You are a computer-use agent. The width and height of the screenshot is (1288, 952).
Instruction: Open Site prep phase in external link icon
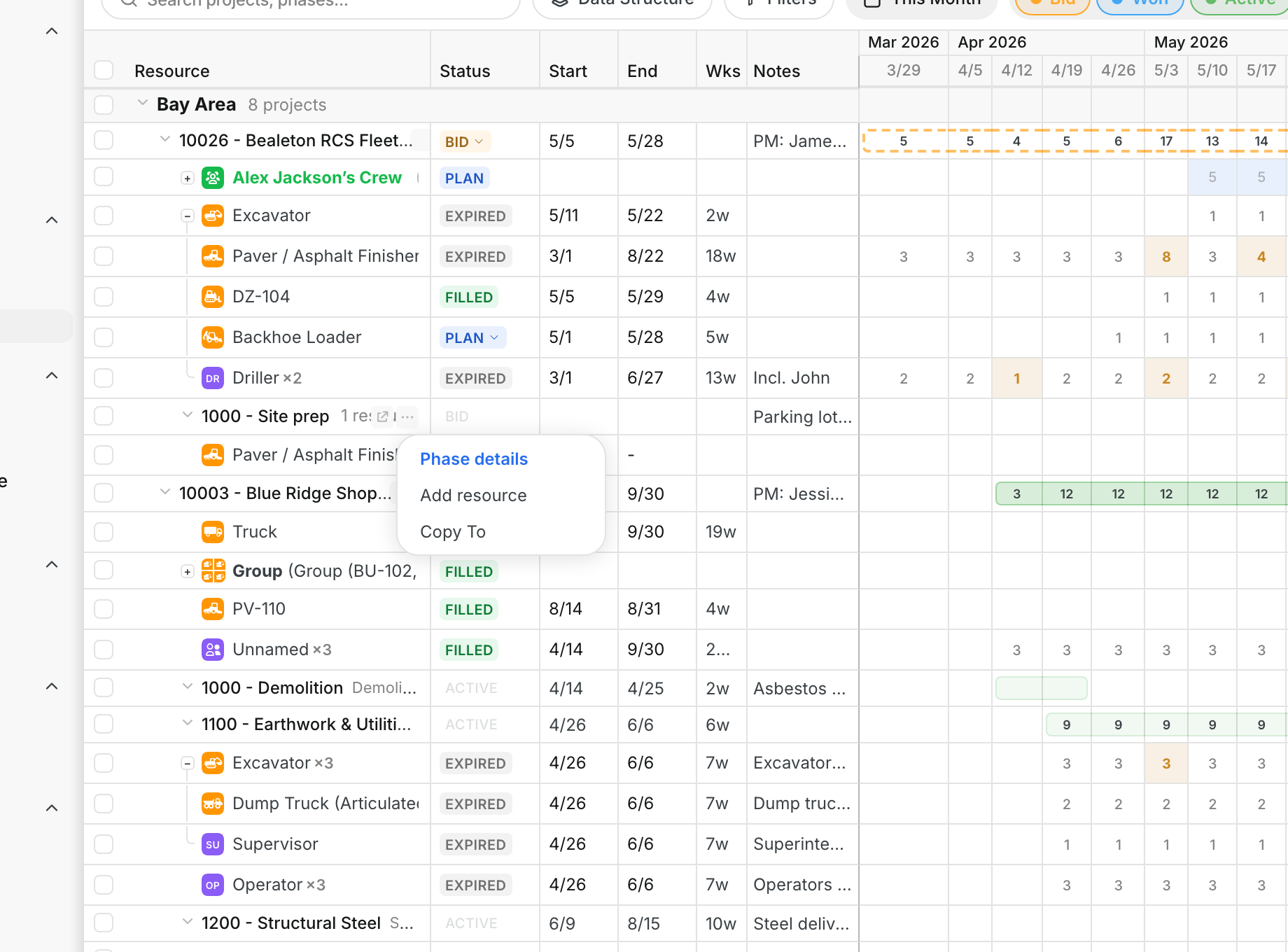[x=382, y=416]
